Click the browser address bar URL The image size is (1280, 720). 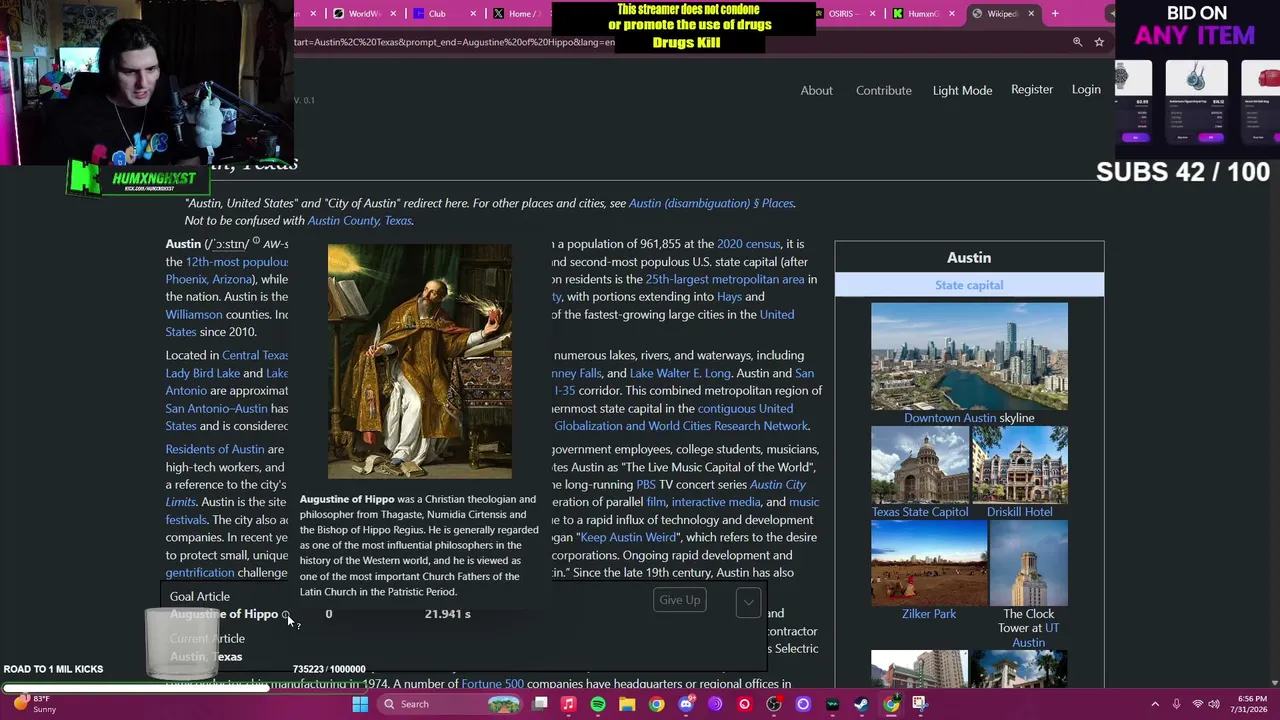(x=455, y=42)
